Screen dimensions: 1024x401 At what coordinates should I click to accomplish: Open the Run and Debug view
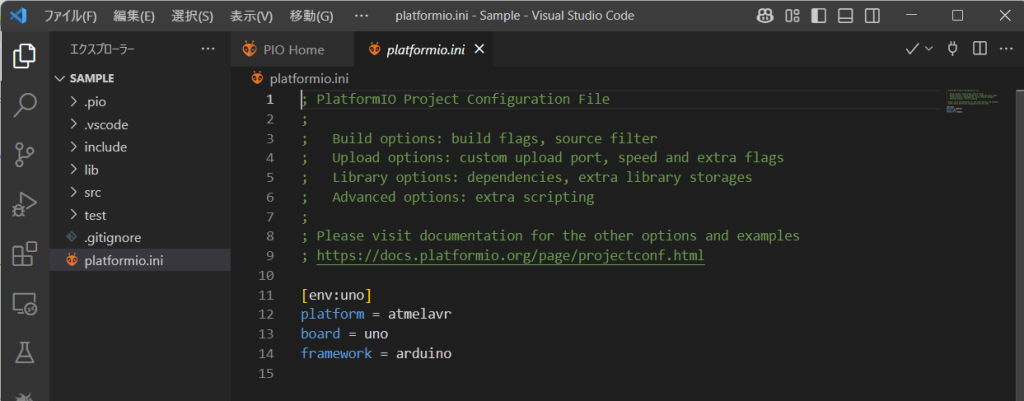pyautogui.click(x=24, y=204)
